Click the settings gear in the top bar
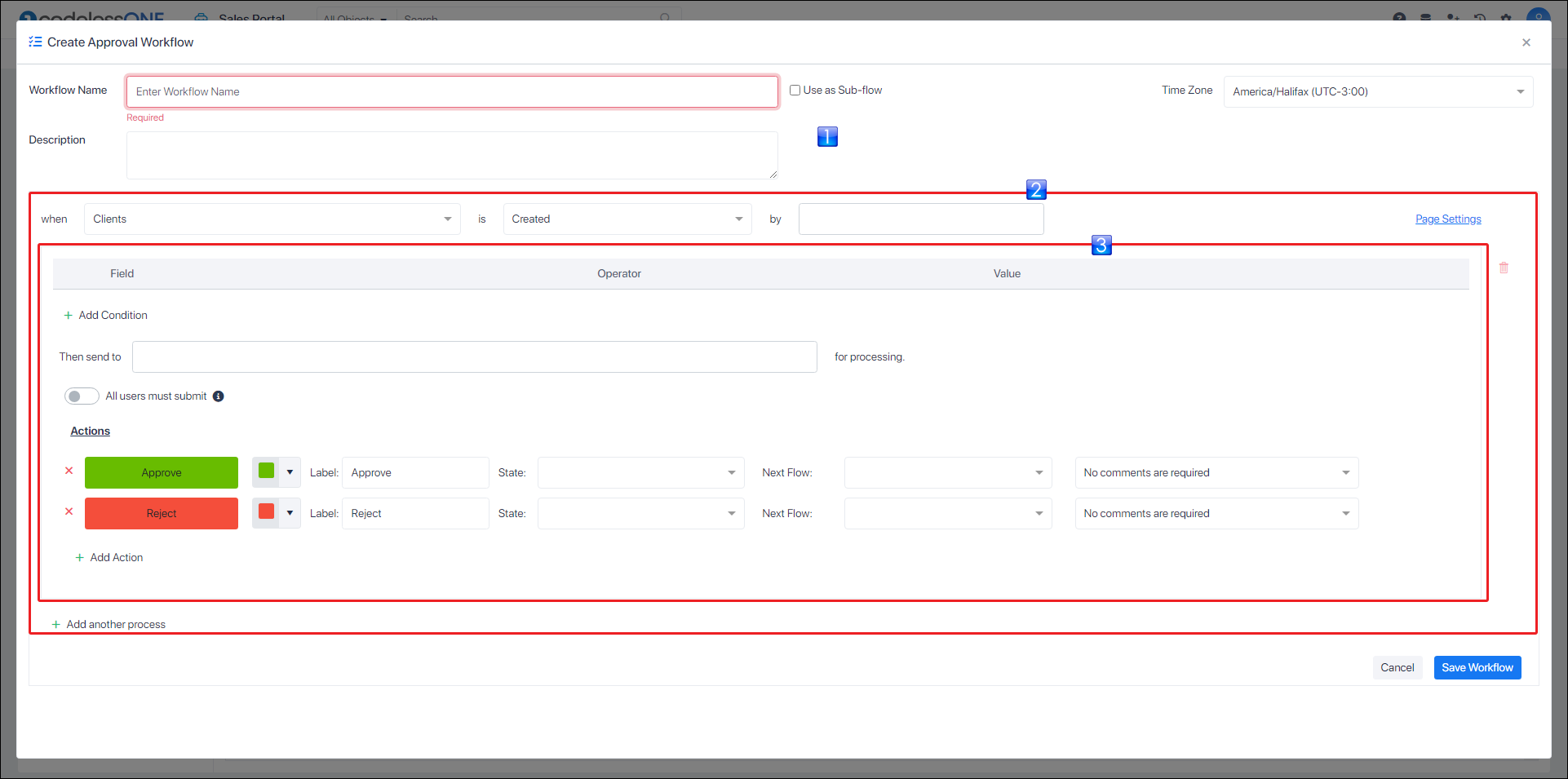The width and height of the screenshot is (1568, 779). coord(1507,17)
